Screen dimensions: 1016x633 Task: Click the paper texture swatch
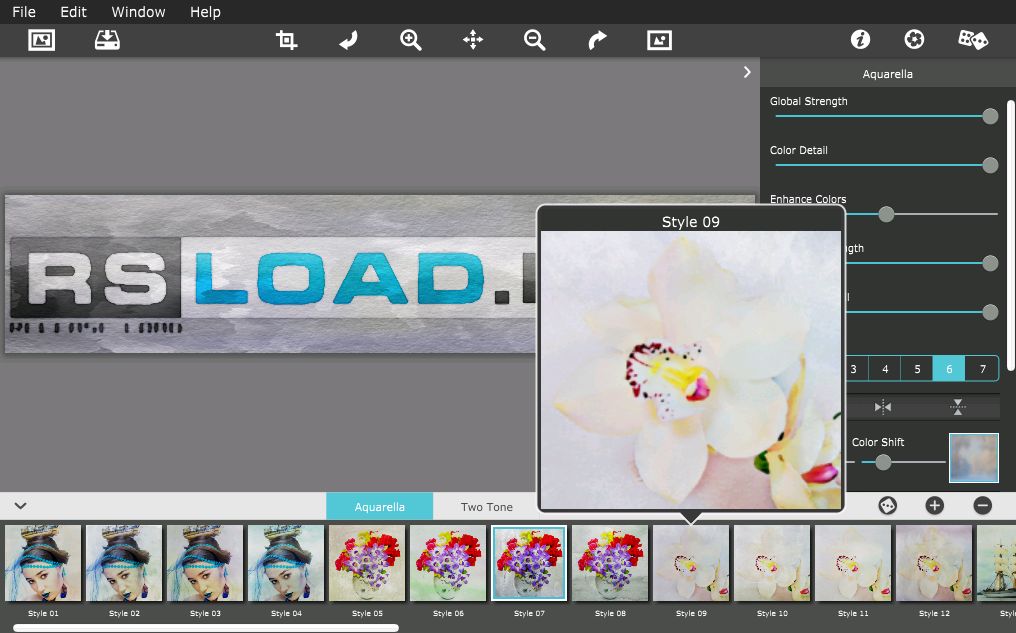click(x=973, y=458)
